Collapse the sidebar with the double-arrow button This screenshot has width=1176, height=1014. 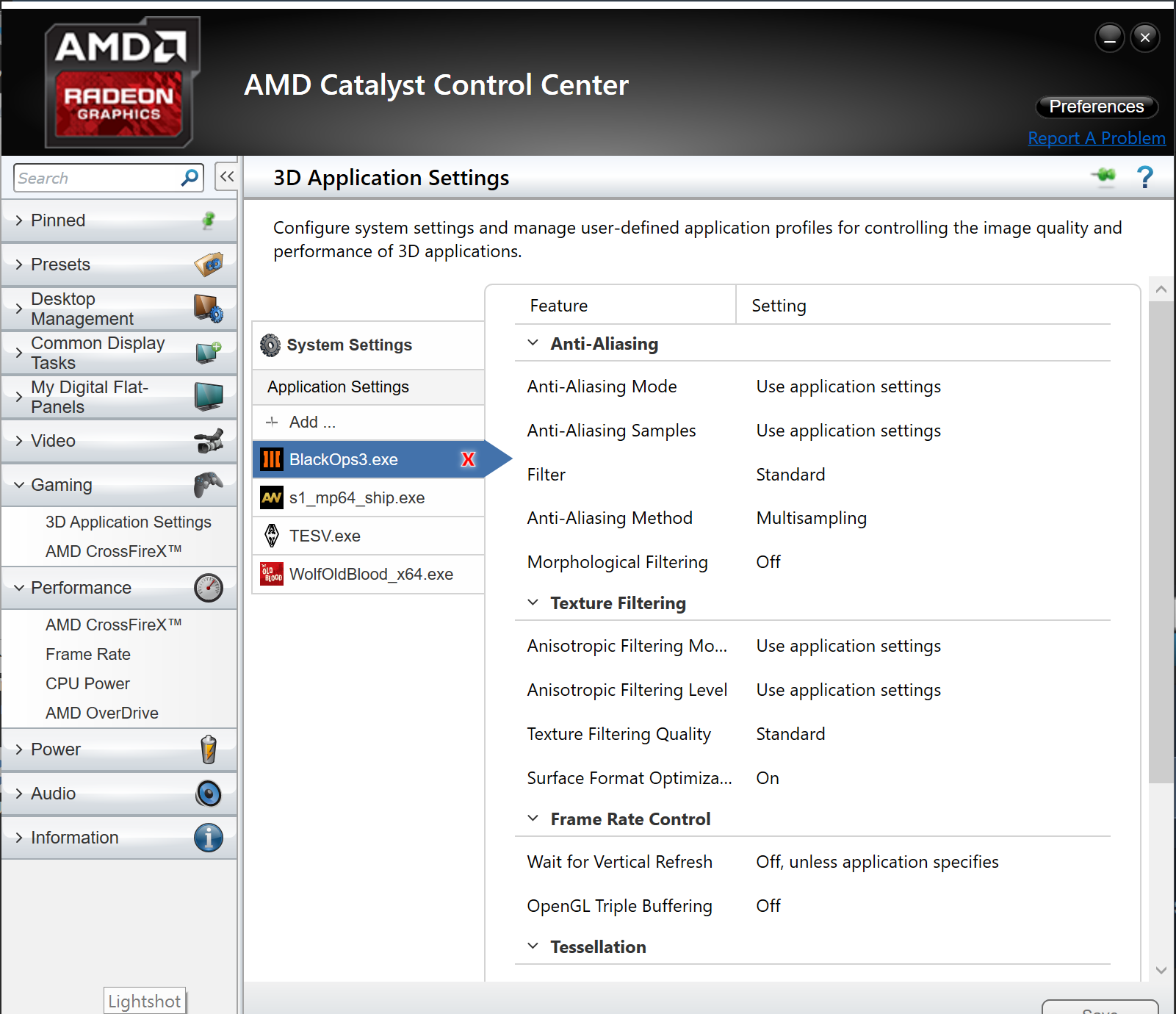point(226,176)
